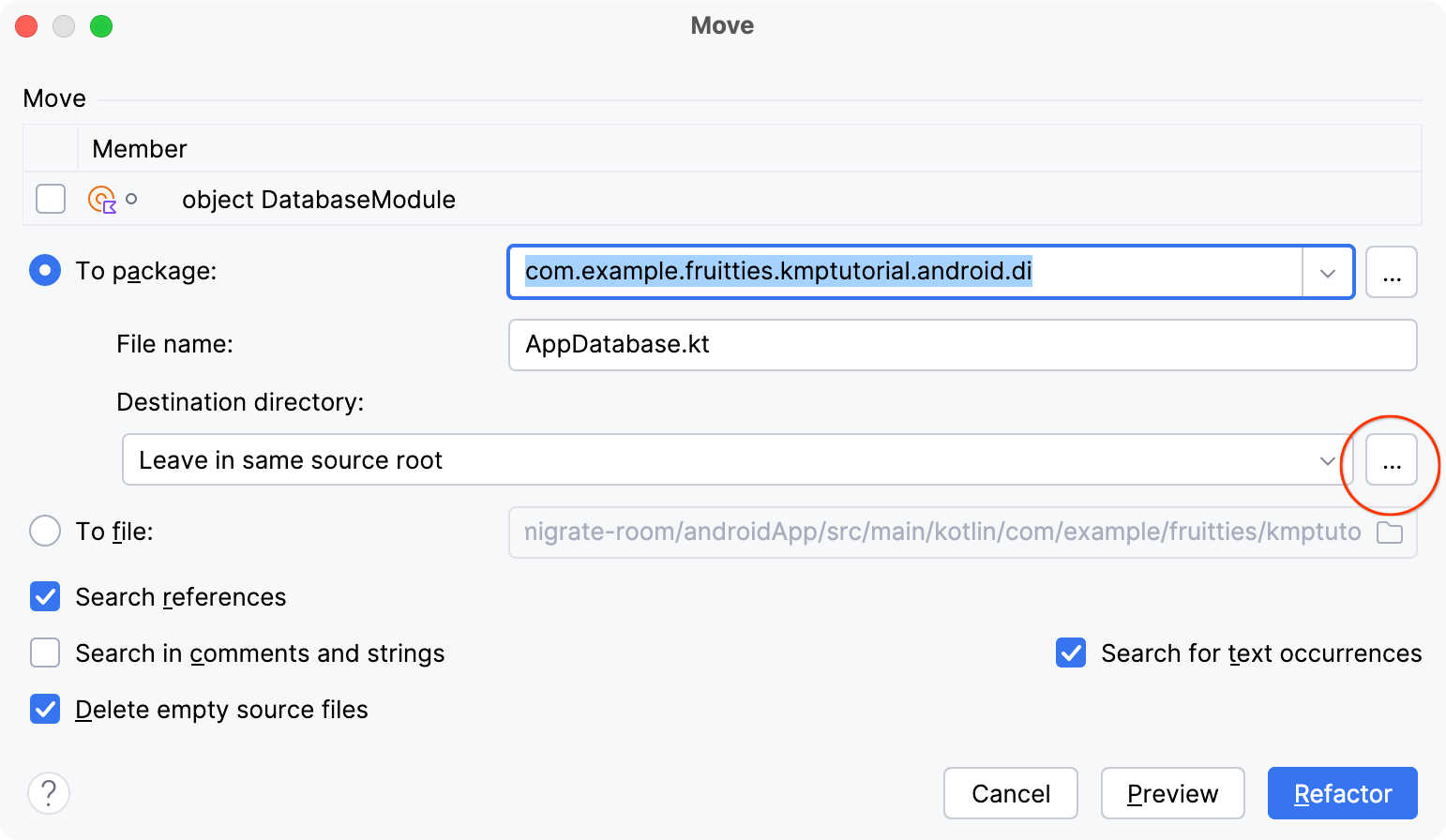Toggle Delete empty source files checkbox
Image resolution: width=1446 pixels, height=840 pixels.
pyautogui.click(x=45, y=710)
